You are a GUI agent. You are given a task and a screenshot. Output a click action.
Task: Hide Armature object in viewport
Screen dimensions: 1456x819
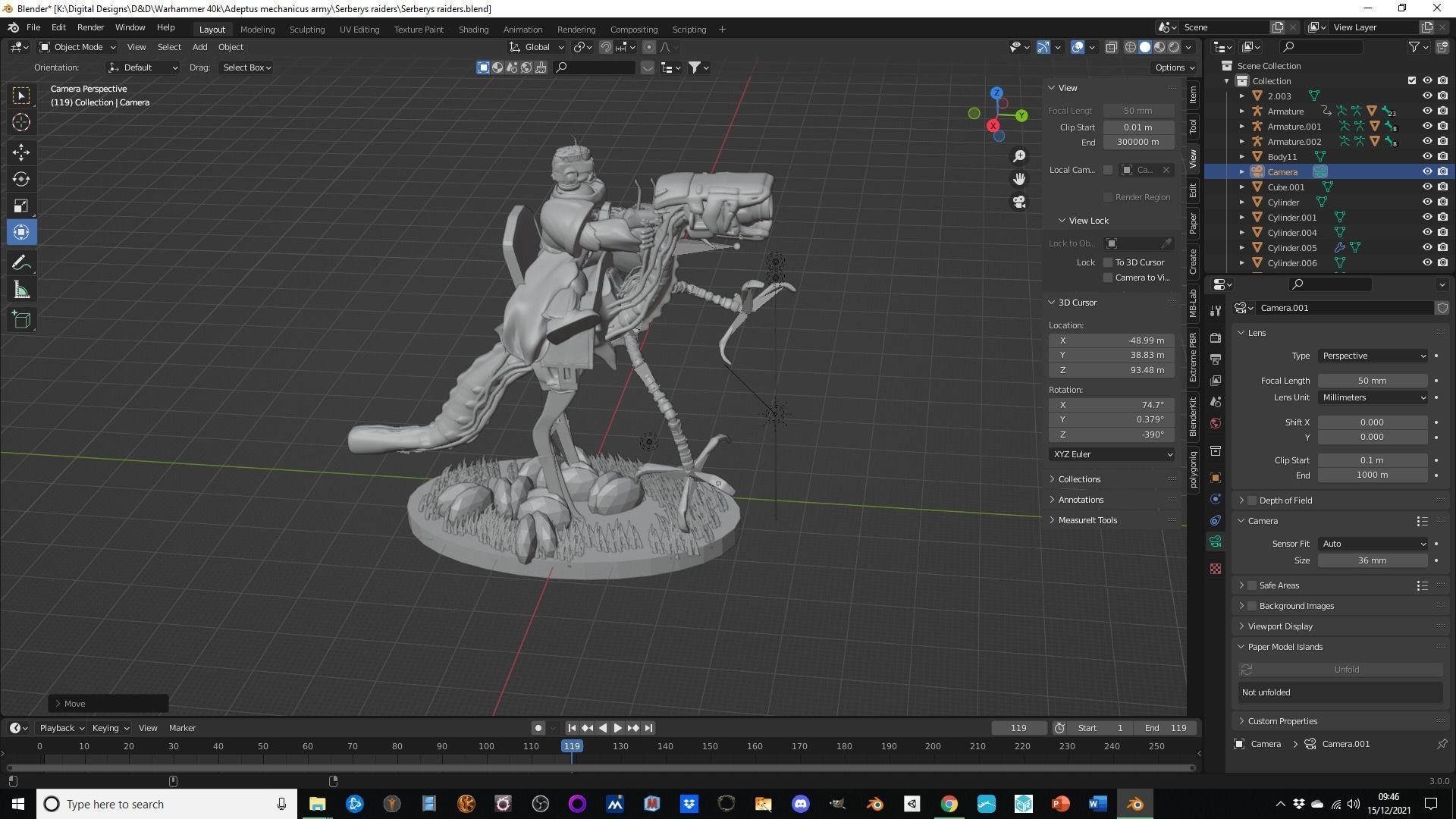pyautogui.click(x=1427, y=111)
